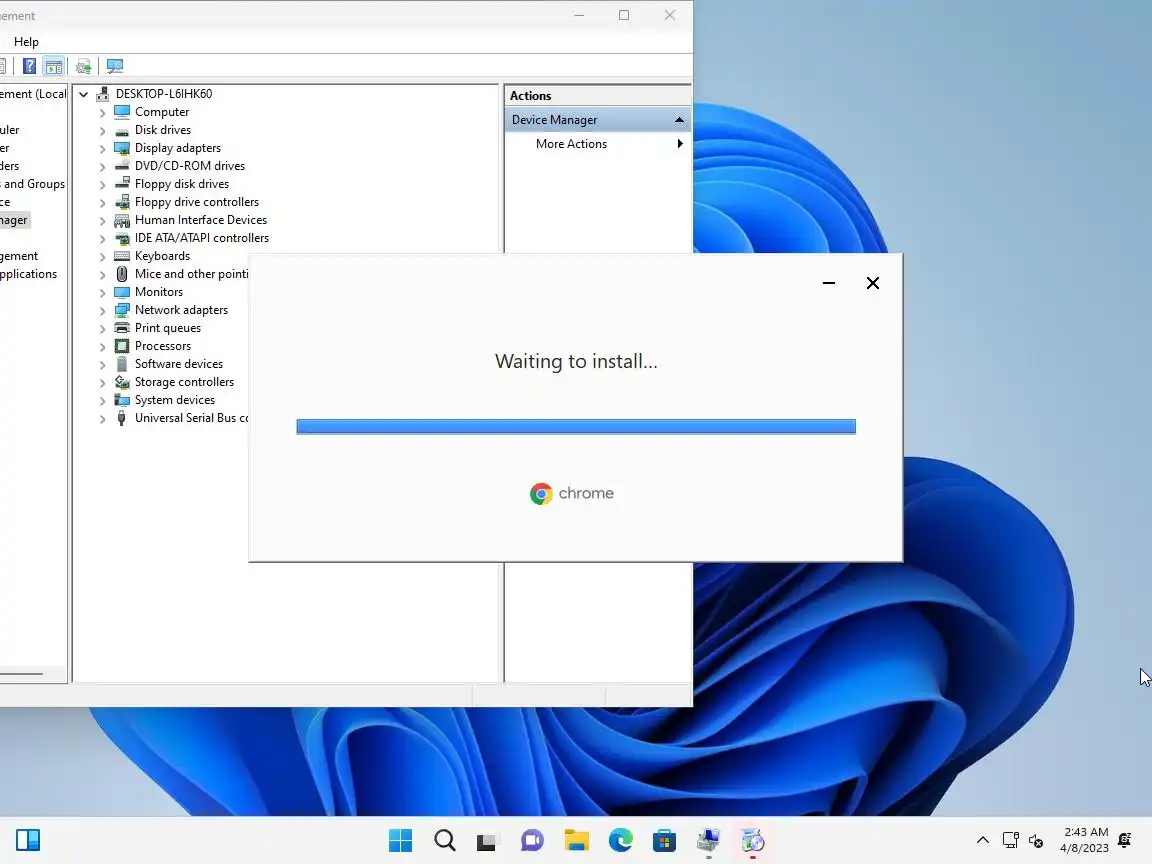Expand the Network adapters chevron
Image resolution: width=1152 pixels, height=864 pixels.
click(103, 311)
